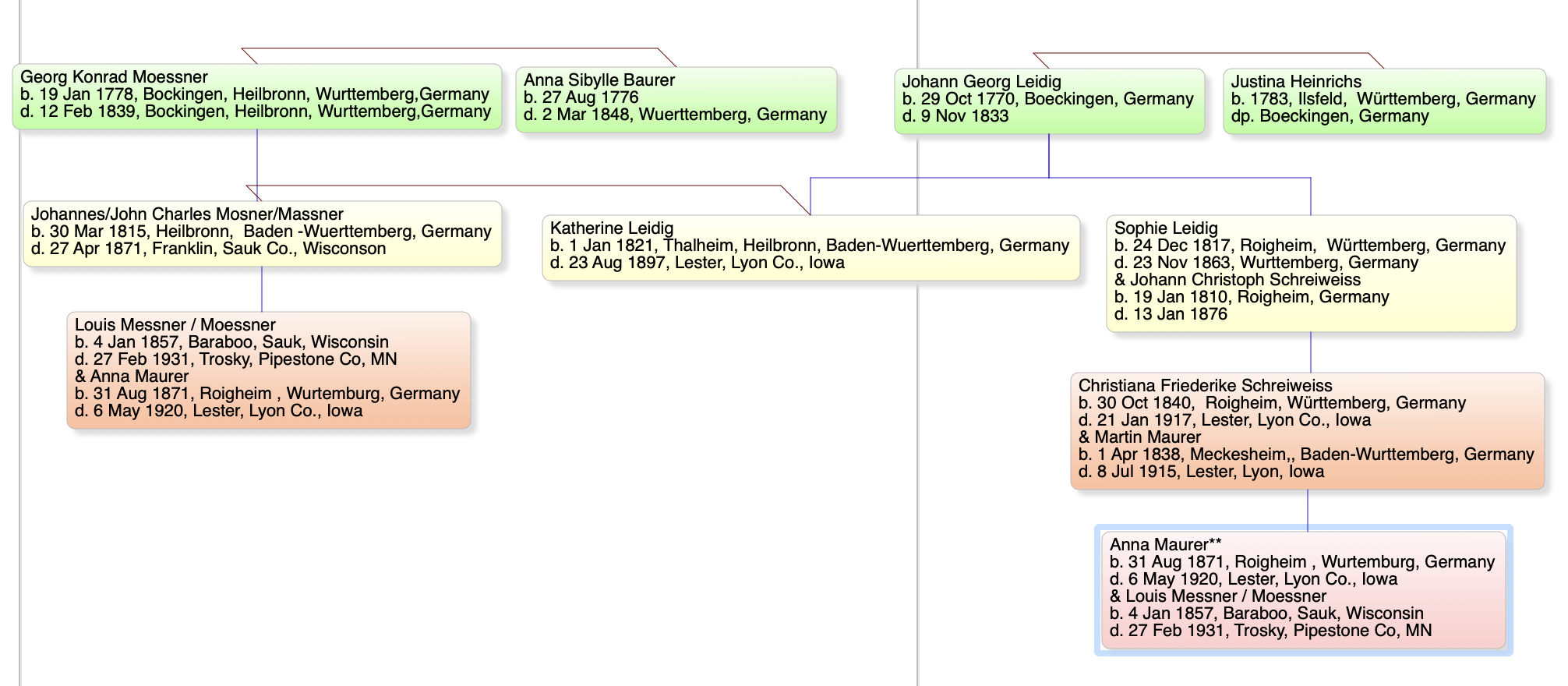Image resolution: width=1568 pixels, height=686 pixels.
Task: Select the Georg Konrad Moessner person box
Action: 256,95
